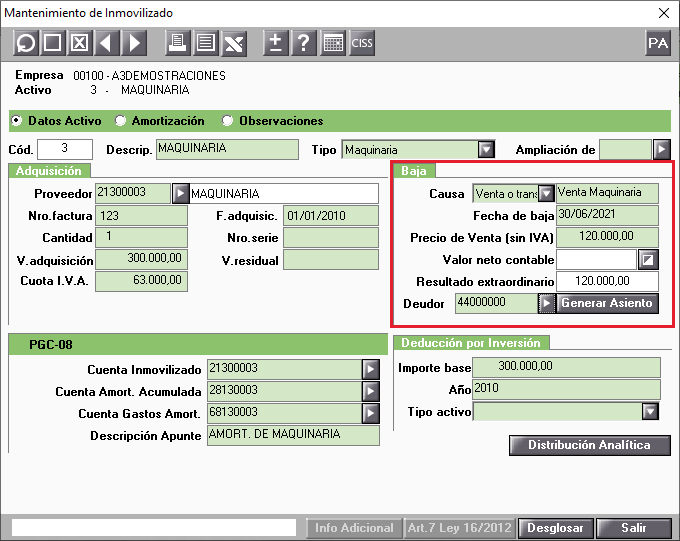
Task: Open the calendar toolbar icon
Action: [x=333, y=43]
